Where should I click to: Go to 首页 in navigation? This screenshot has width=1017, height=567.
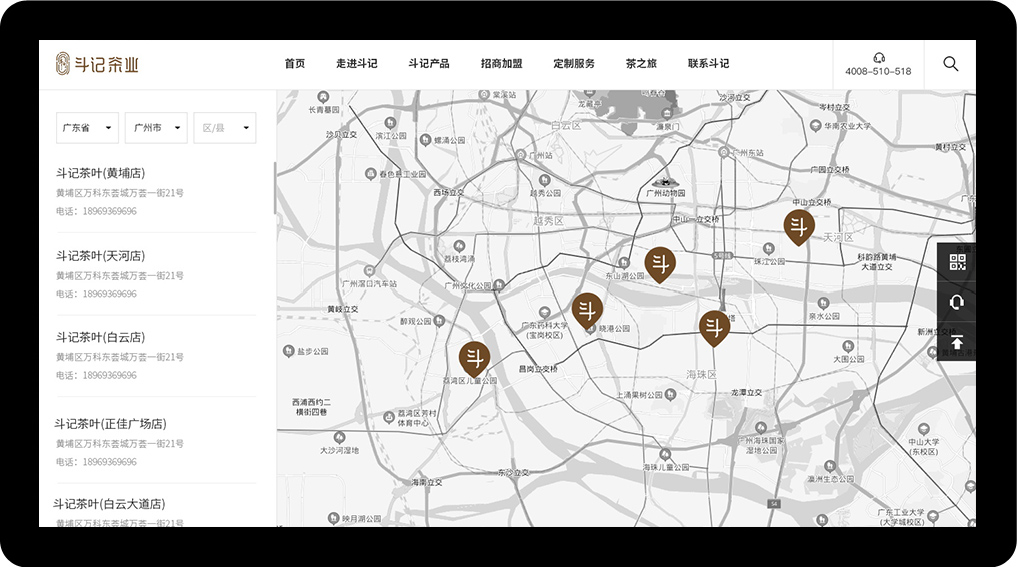tap(294, 64)
